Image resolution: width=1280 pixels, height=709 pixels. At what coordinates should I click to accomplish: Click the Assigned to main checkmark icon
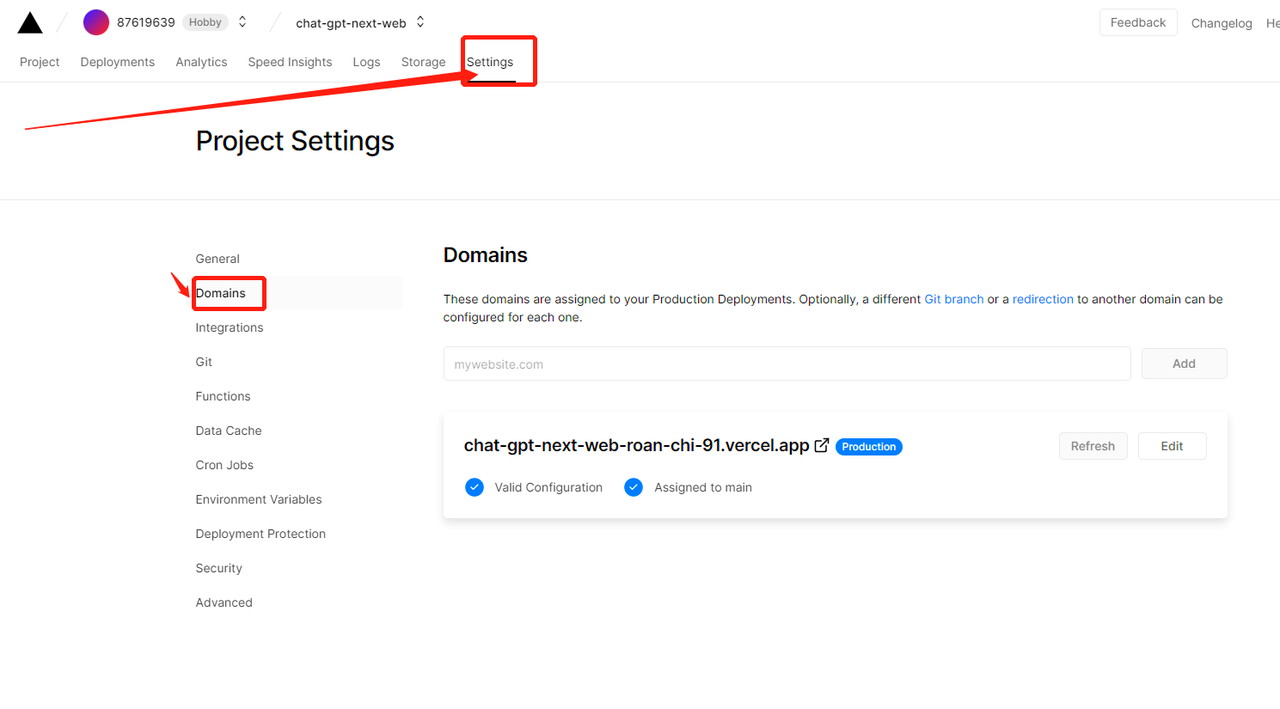[x=633, y=487]
